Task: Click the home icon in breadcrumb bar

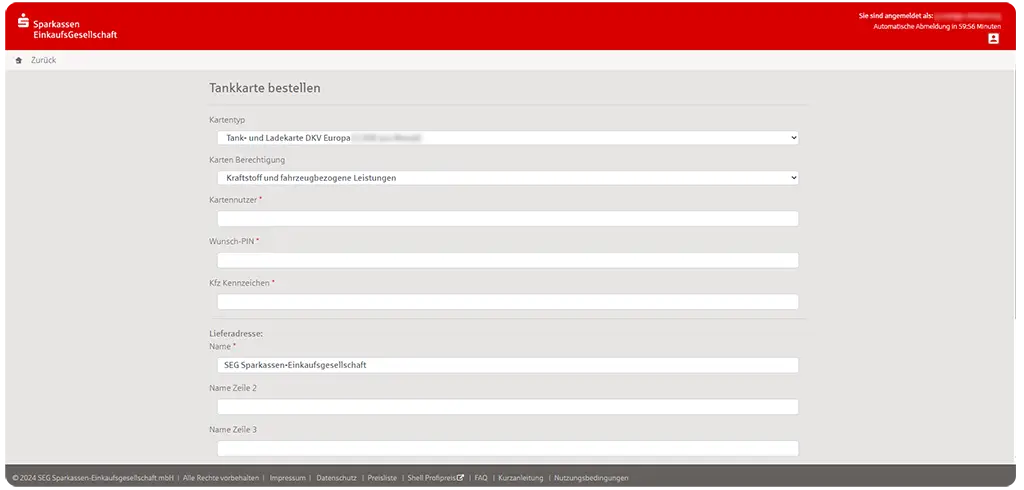Action: click(x=19, y=61)
